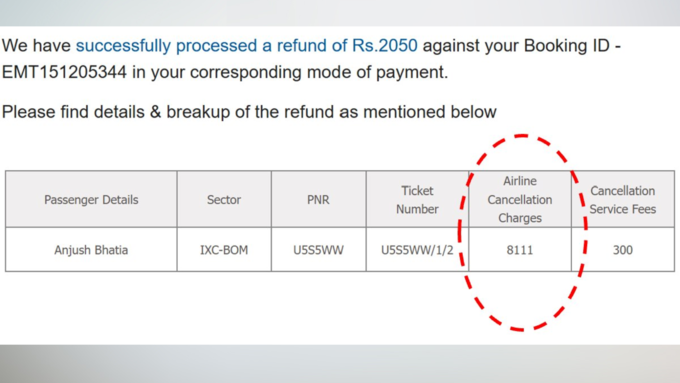
Task: Click the 'We have' opening words
Action: tap(36, 45)
